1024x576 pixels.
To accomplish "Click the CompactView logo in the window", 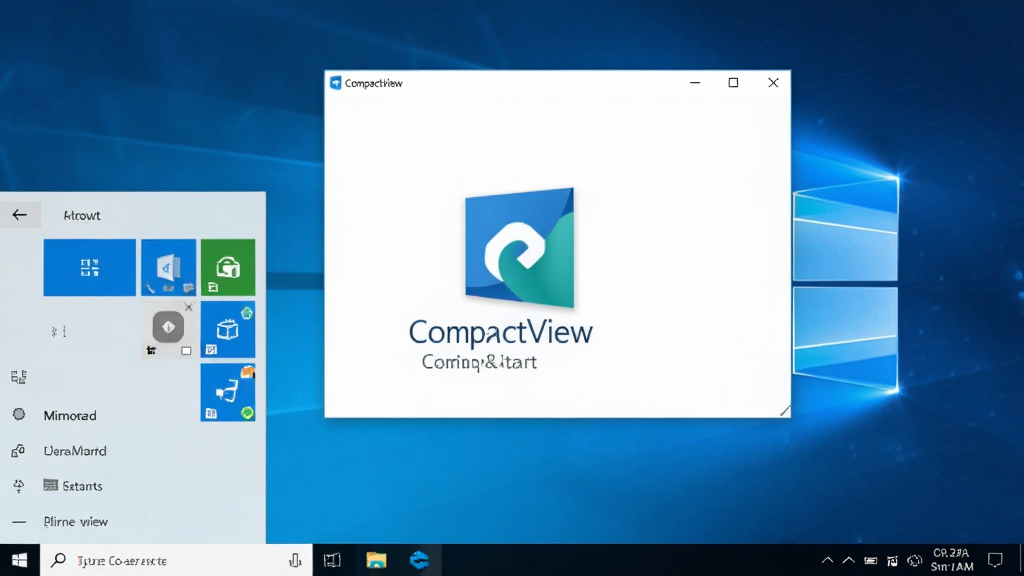I will (519, 248).
